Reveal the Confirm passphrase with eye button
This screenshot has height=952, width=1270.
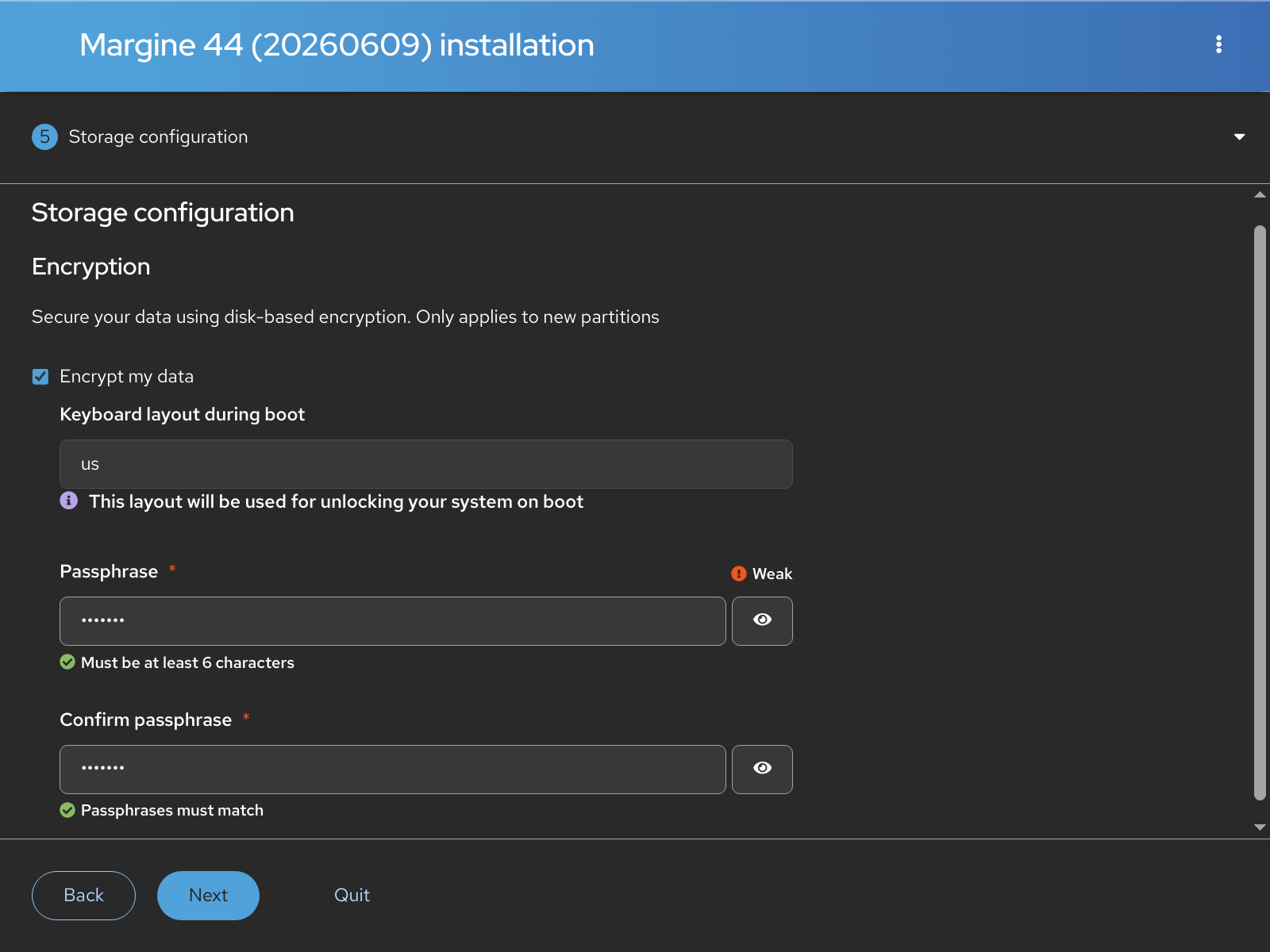[762, 770]
